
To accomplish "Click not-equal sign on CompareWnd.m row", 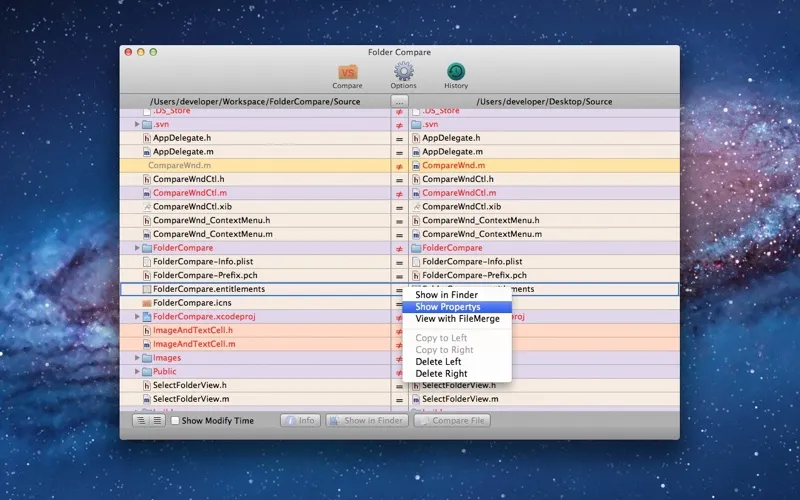I will [x=399, y=166].
